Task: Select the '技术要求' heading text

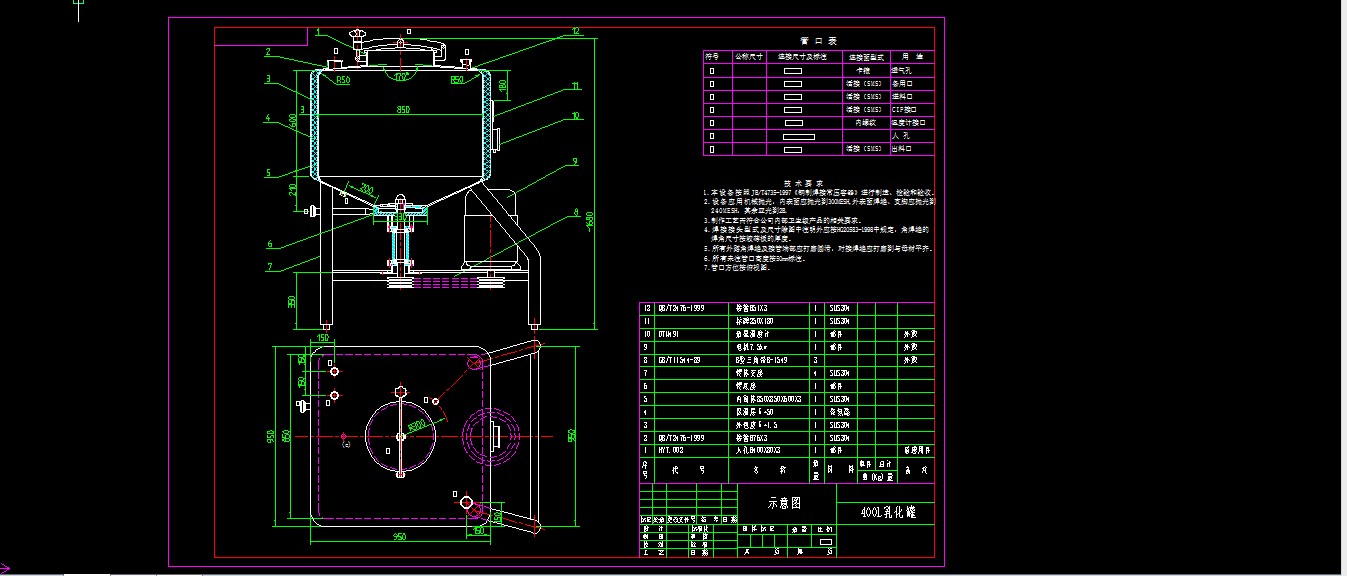Action: [x=802, y=183]
